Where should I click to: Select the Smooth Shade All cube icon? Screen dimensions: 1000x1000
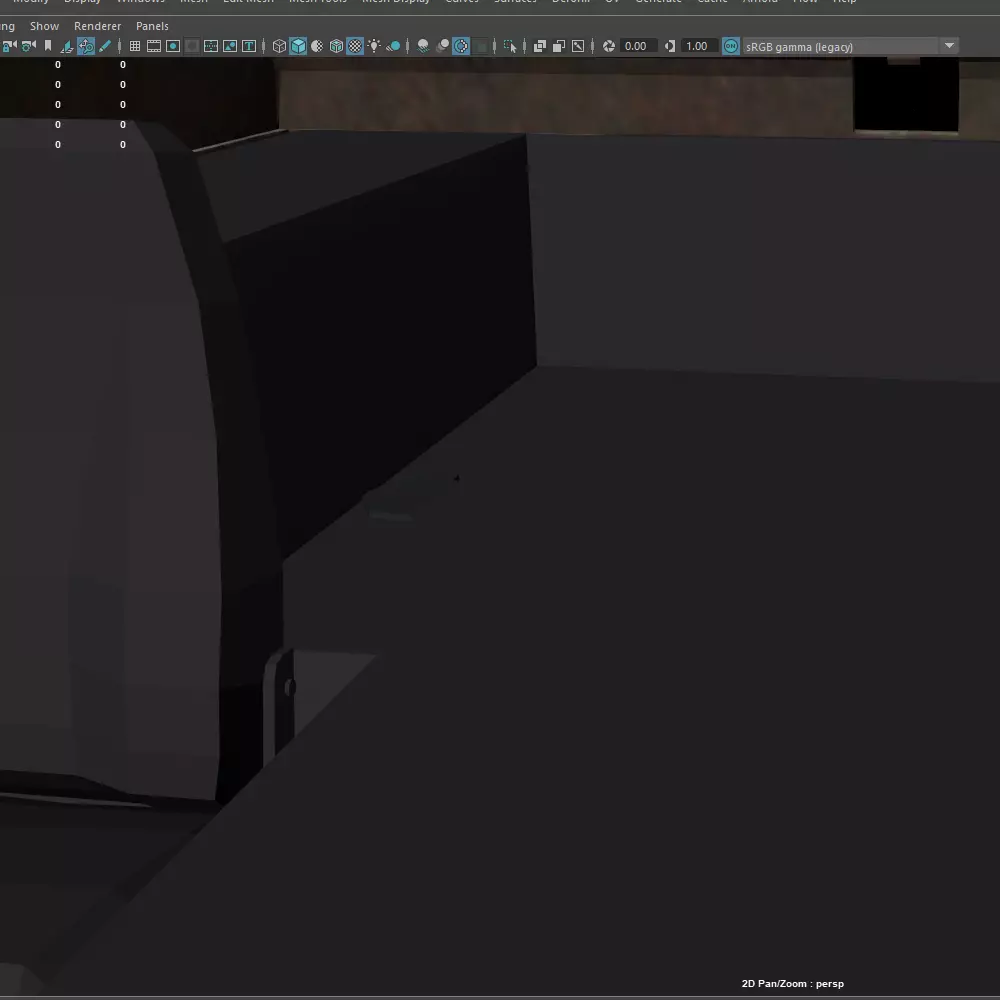tap(298, 46)
